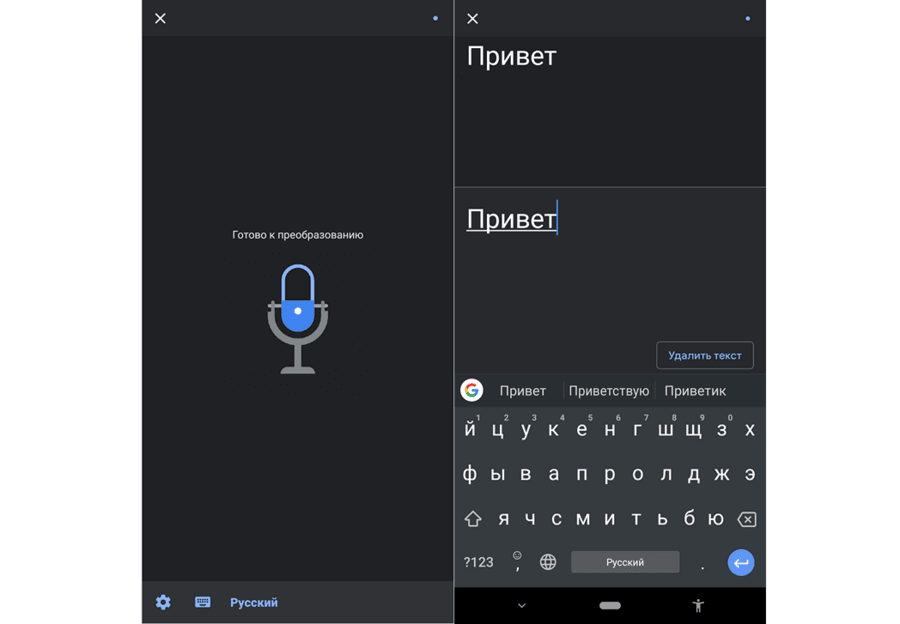Image resolution: width=900 pixels, height=624 pixels.
Task: Tap the keyboard icon in bottom bar
Action: (203, 602)
